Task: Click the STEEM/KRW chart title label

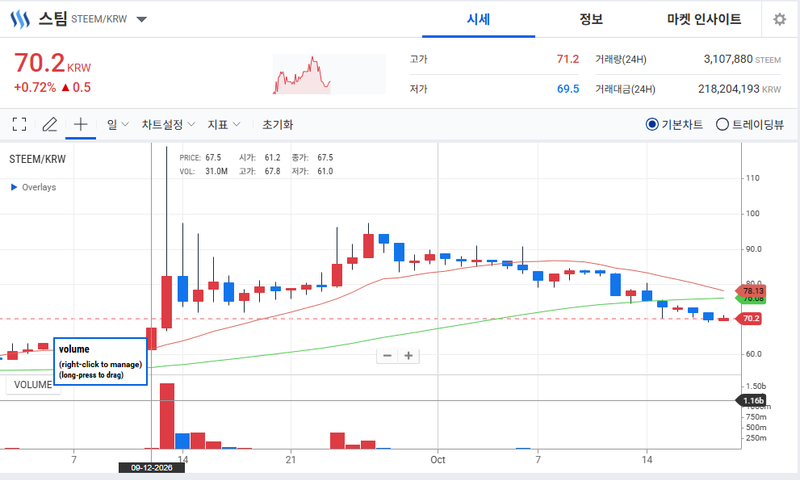Action: tap(37, 159)
